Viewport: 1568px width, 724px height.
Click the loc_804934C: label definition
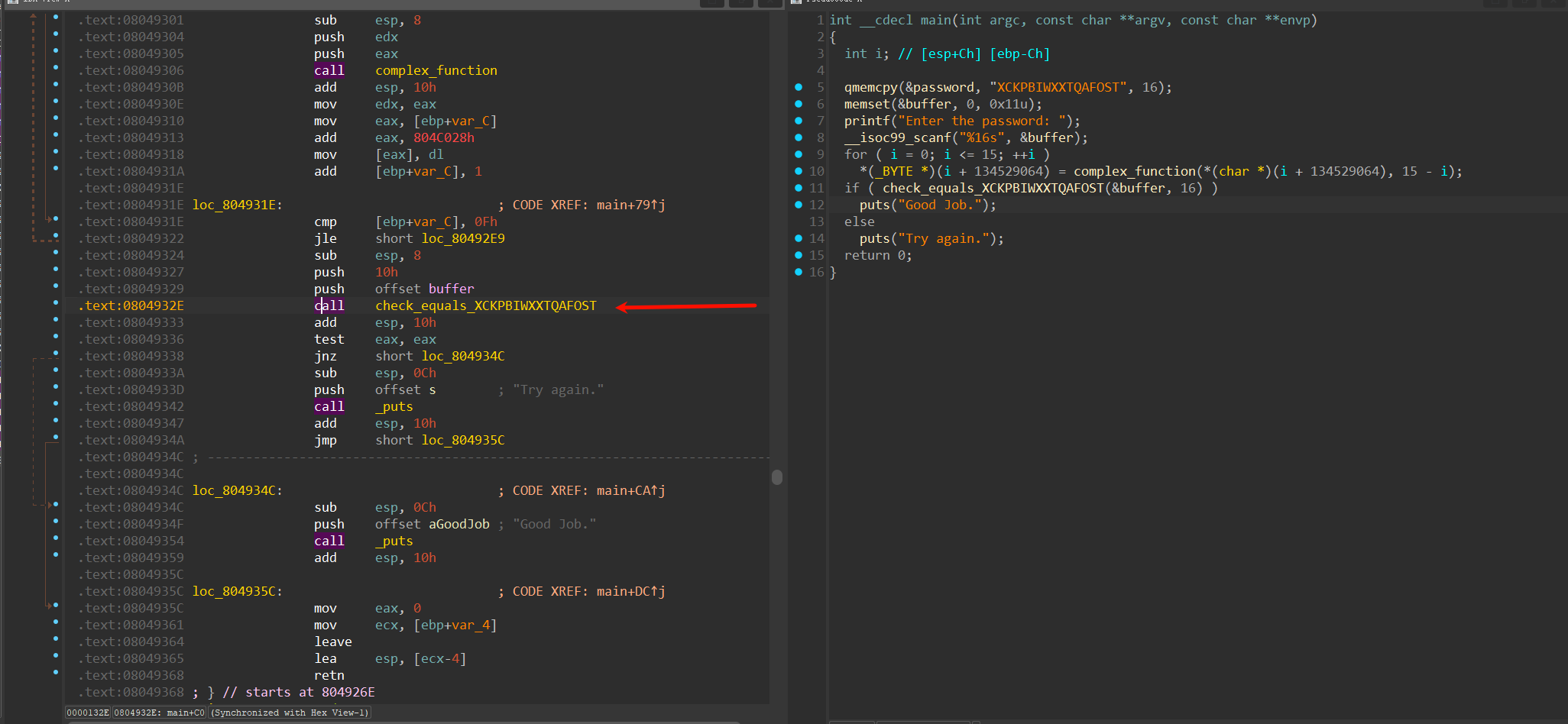point(238,490)
